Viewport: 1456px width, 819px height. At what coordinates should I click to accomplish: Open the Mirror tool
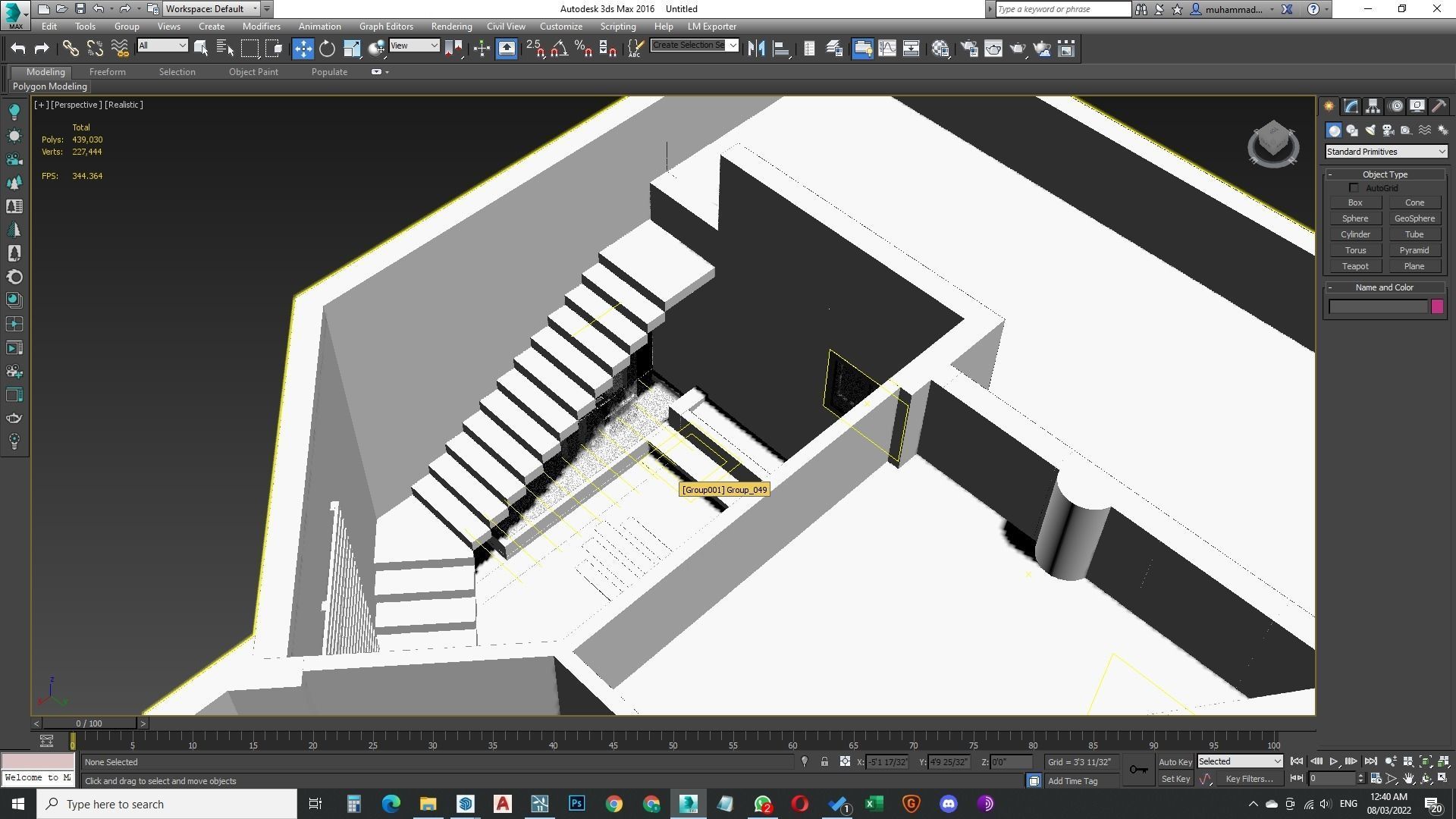click(756, 49)
